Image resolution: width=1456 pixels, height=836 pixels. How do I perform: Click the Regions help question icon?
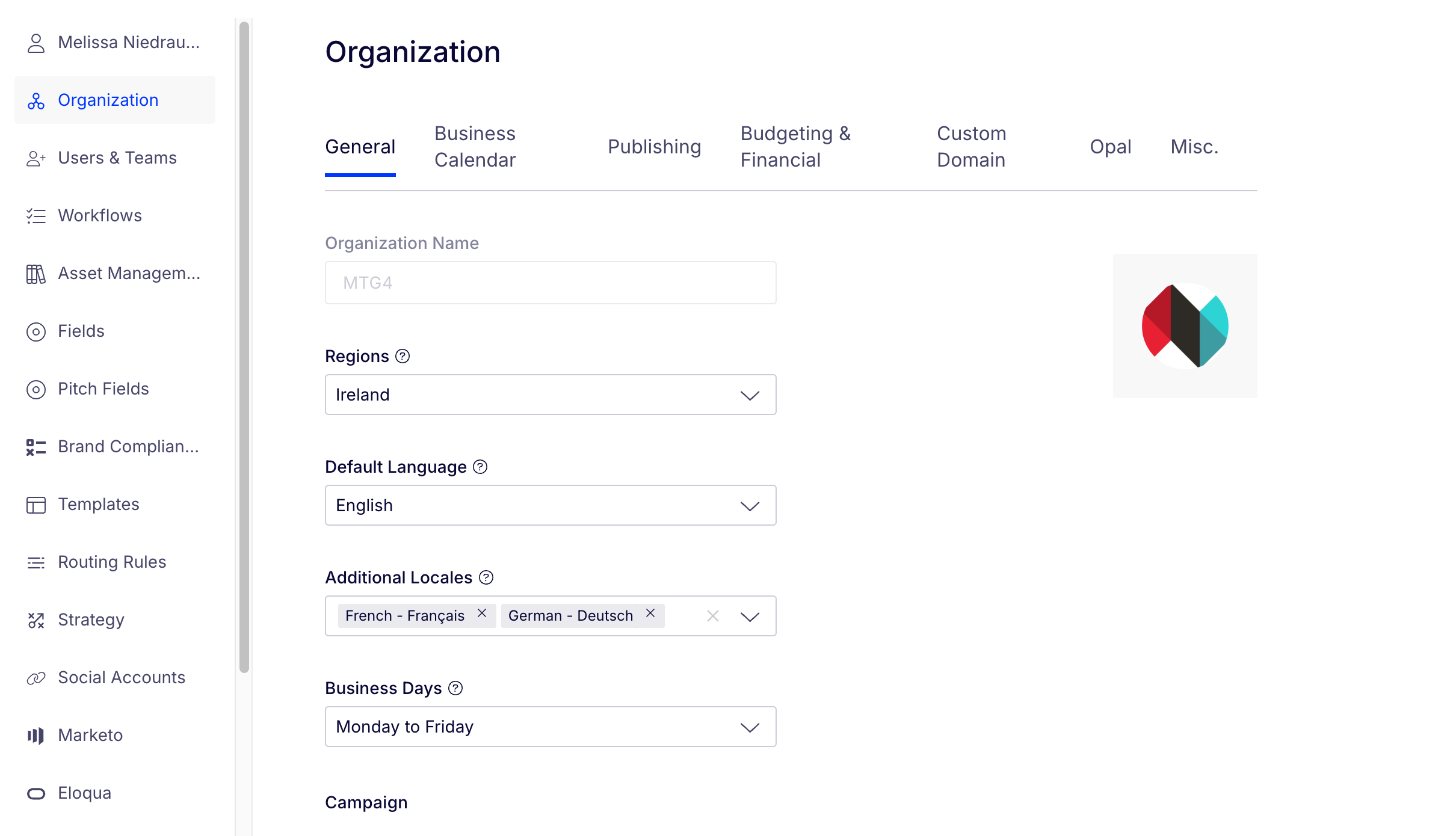coord(403,356)
